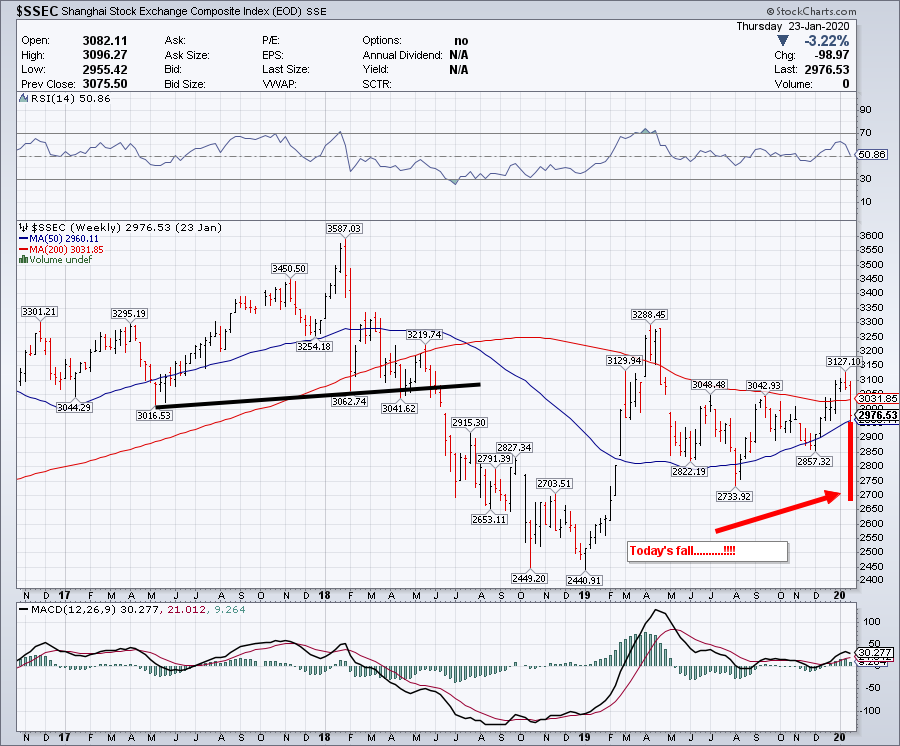The width and height of the screenshot is (900, 746).
Task: Click the price label 3301.21
Action: coord(39,312)
